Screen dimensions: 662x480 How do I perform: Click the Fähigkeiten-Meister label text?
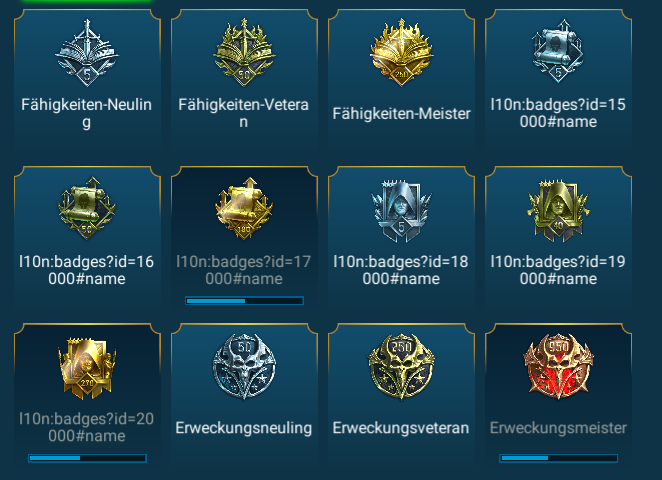[401, 114]
